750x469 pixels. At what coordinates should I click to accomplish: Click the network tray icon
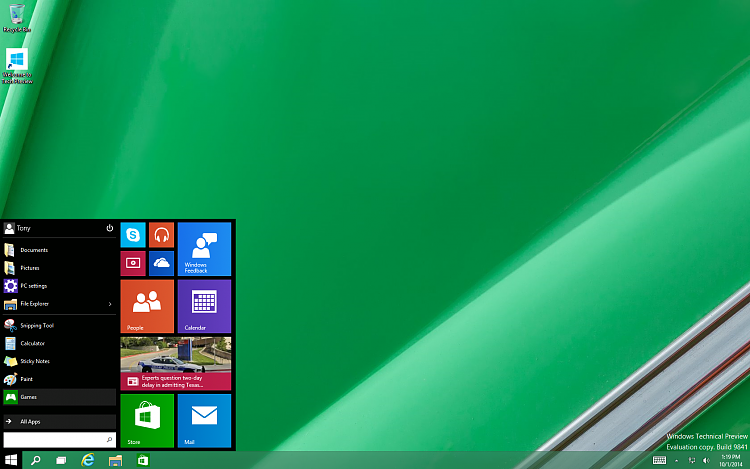[x=692, y=460]
